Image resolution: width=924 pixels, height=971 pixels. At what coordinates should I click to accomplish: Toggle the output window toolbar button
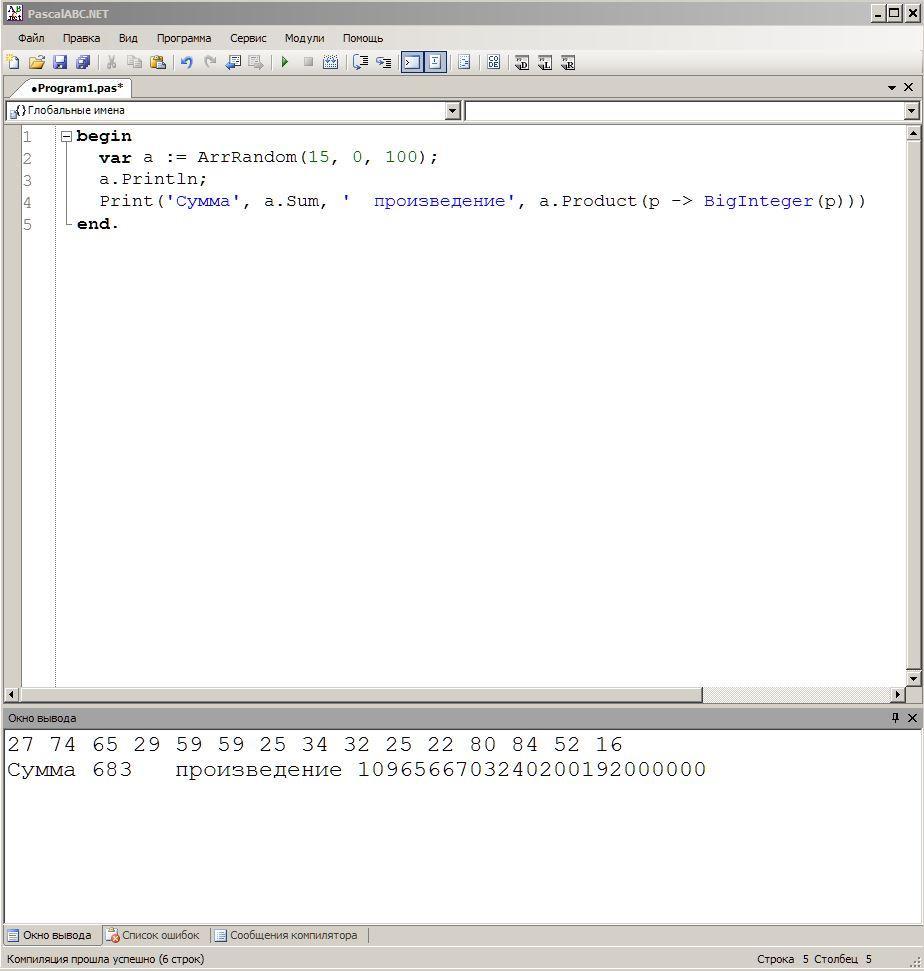click(x=412, y=62)
